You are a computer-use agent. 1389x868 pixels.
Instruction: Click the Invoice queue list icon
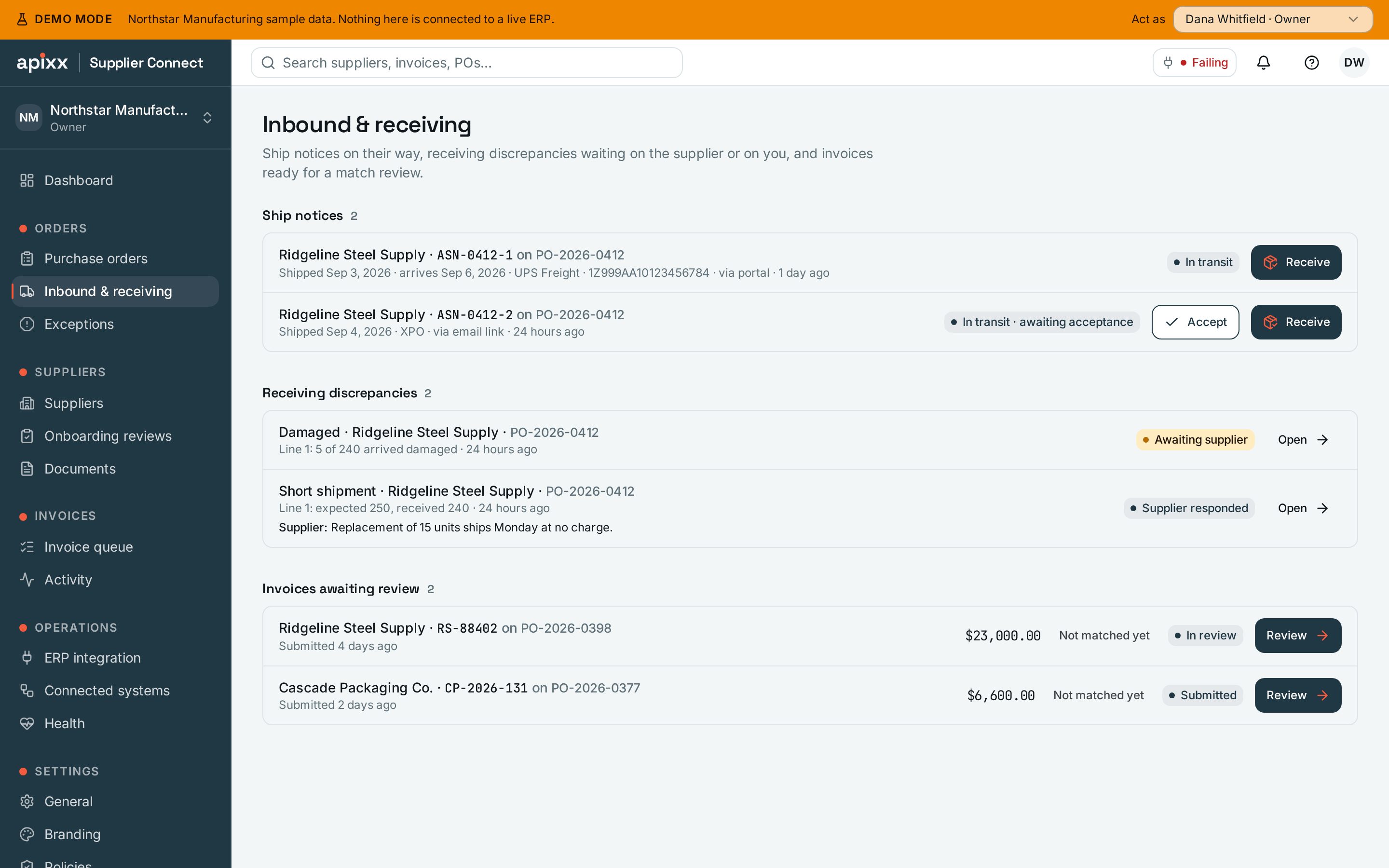[27, 546]
